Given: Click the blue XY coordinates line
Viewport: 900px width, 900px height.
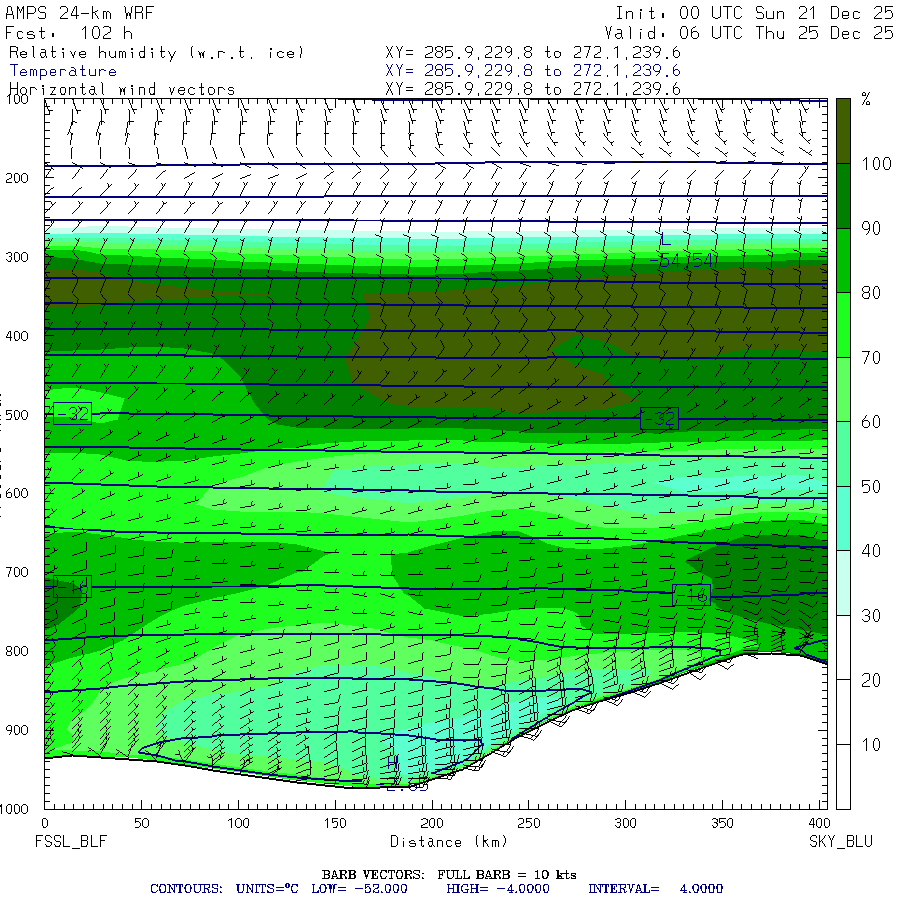Looking at the screenshot, I should click(x=533, y=71).
